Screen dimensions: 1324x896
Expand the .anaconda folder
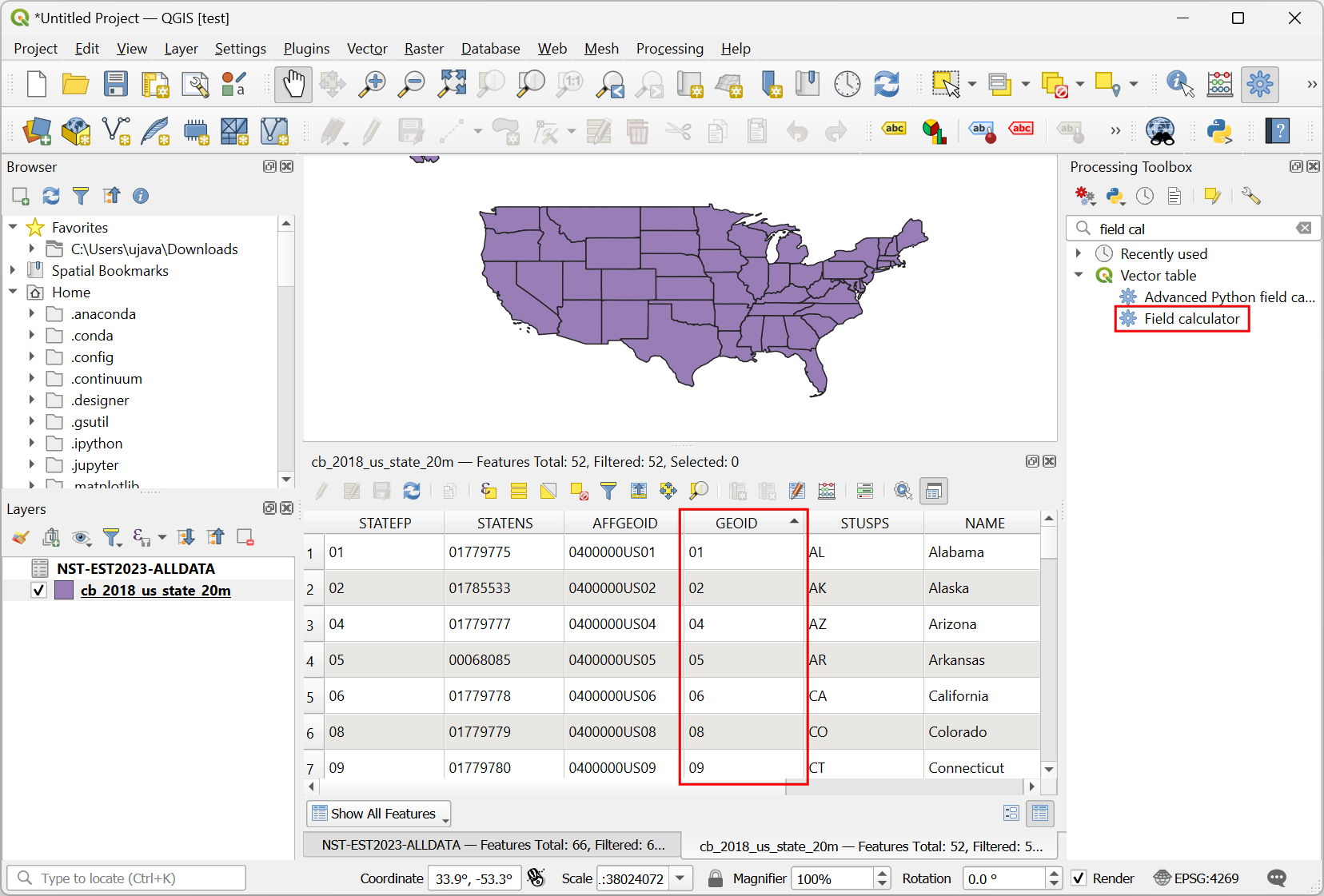tap(32, 314)
